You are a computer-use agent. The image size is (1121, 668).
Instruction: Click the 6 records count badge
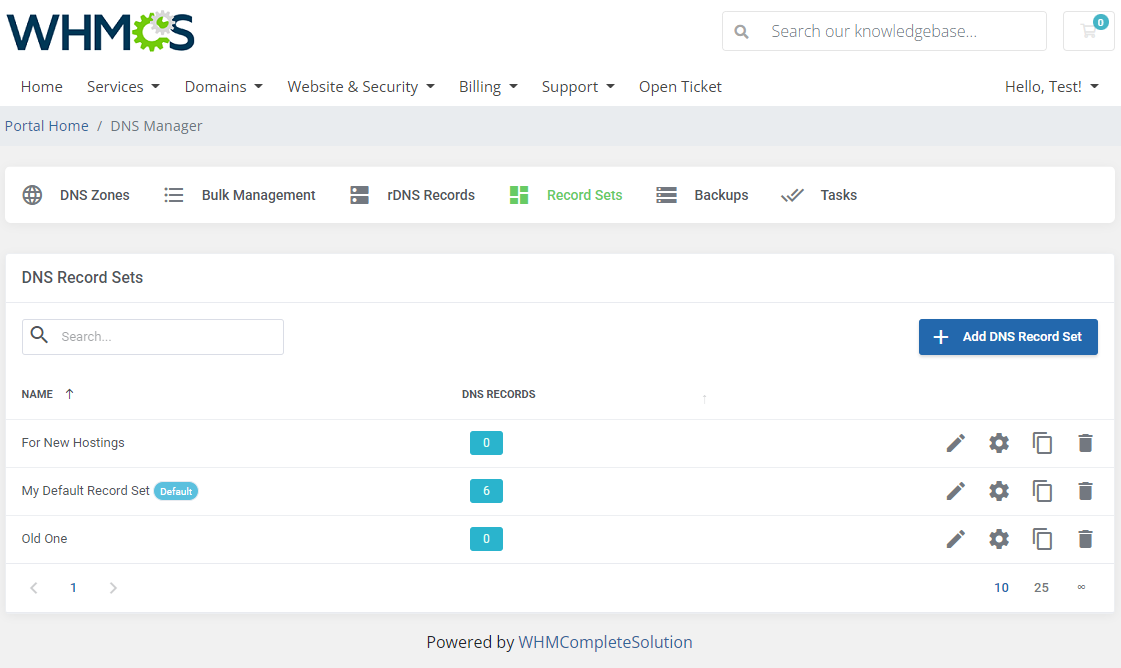point(486,491)
